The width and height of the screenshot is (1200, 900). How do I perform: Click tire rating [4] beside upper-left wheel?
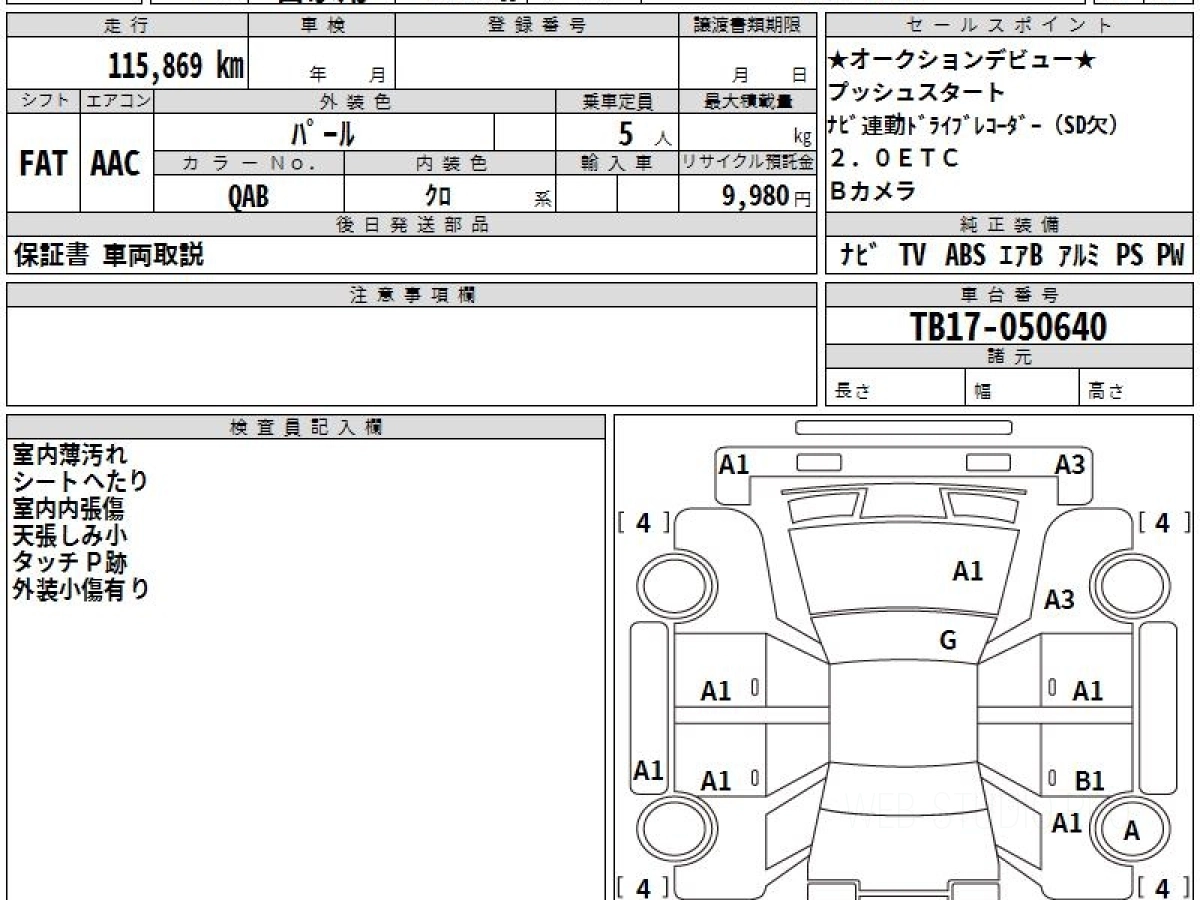643,522
